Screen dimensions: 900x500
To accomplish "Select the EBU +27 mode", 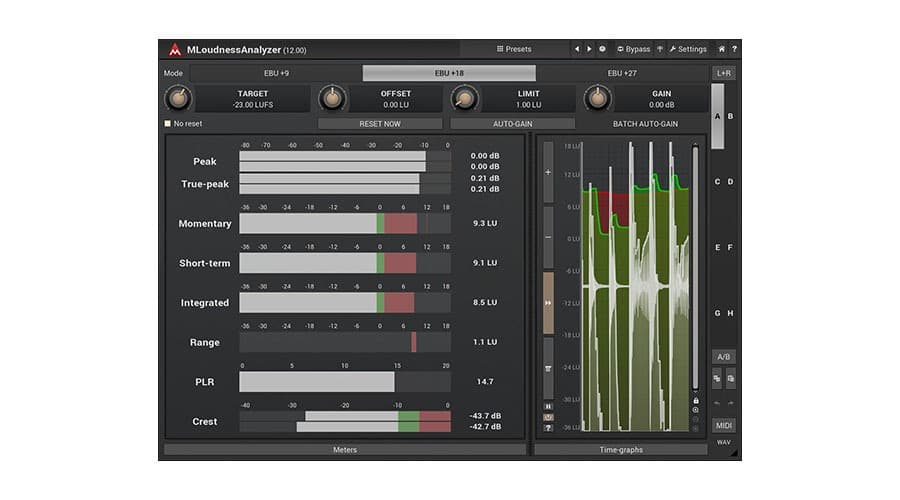I will (622, 73).
